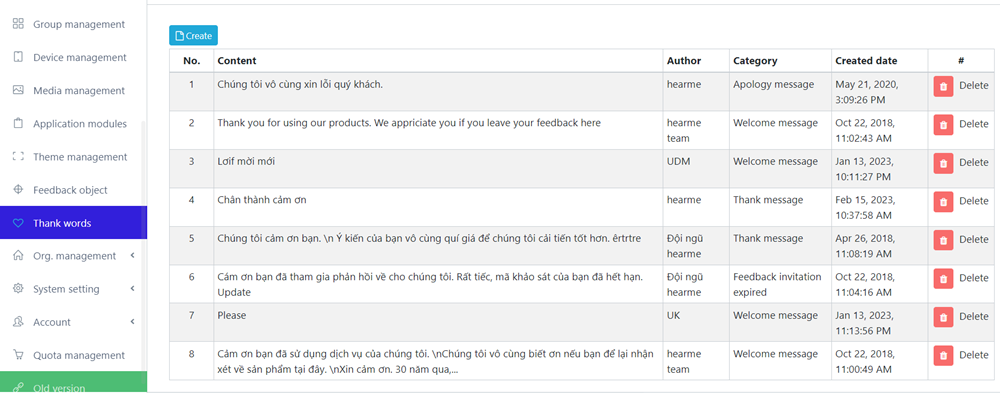The width and height of the screenshot is (1000, 393).
Task: Create a new thank word message
Action: tap(193, 36)
